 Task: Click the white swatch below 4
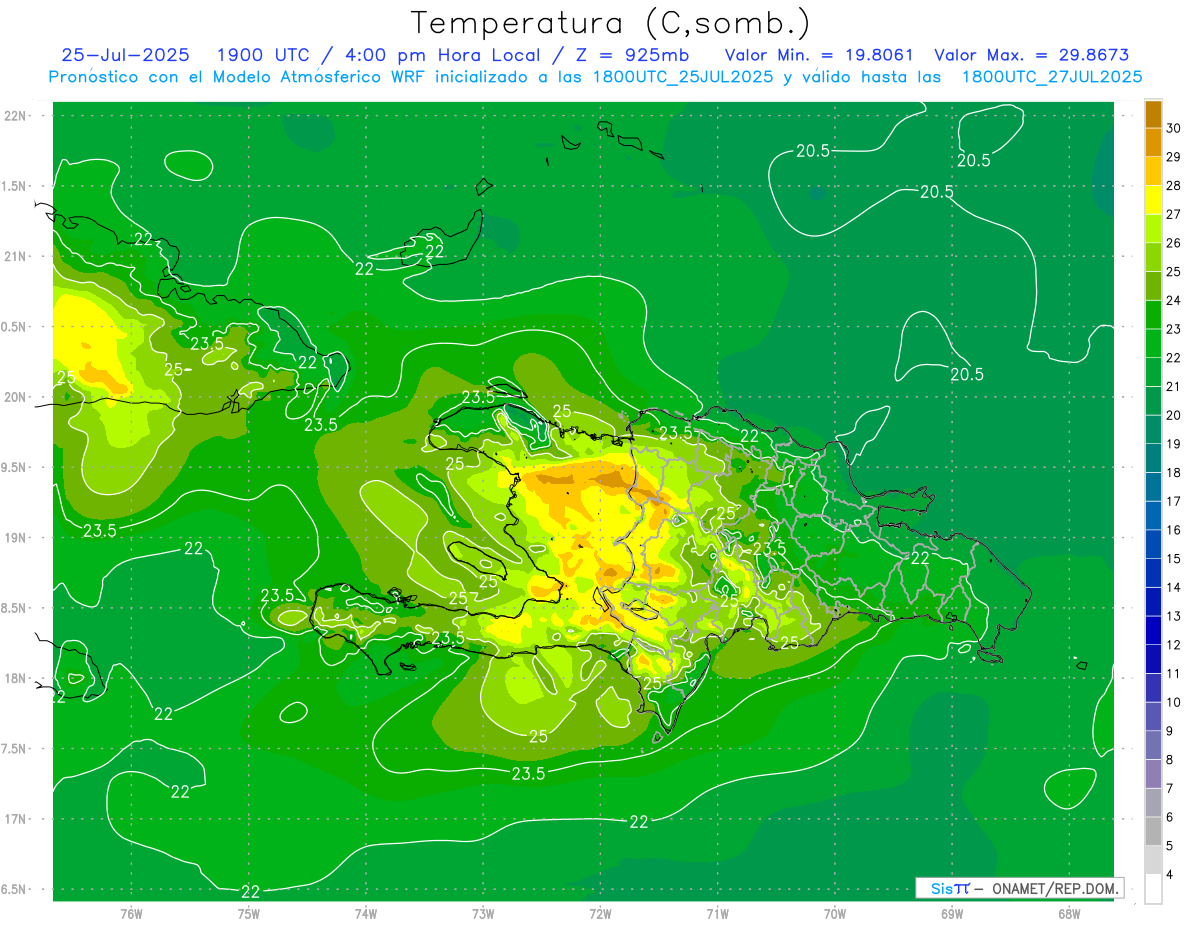point(1153,889)
